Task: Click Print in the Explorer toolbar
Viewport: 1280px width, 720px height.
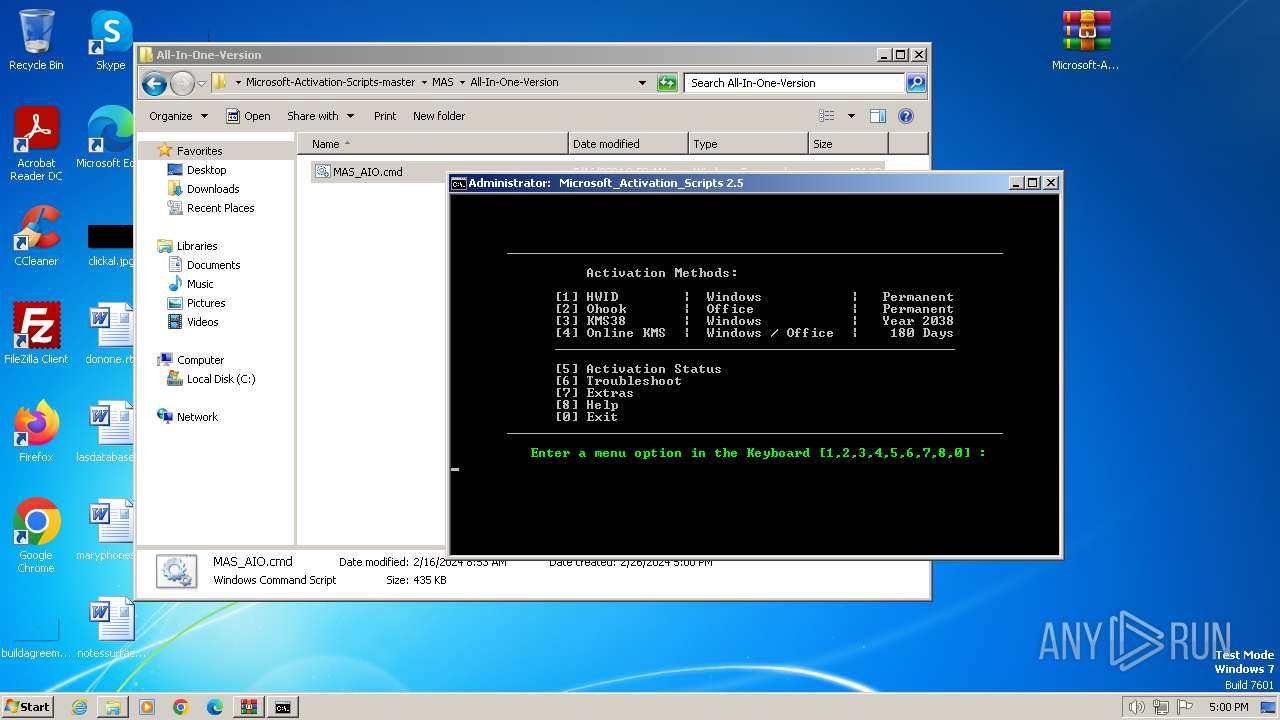Action: pyautogui.click(x=385, y=116)
